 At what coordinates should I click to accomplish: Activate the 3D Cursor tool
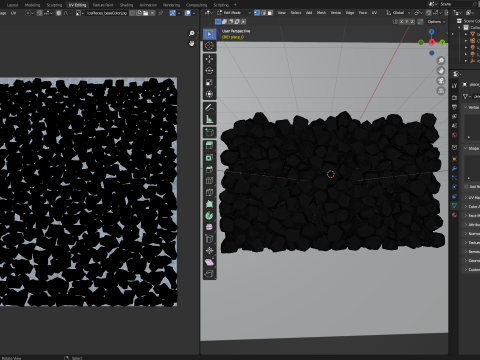209,46
